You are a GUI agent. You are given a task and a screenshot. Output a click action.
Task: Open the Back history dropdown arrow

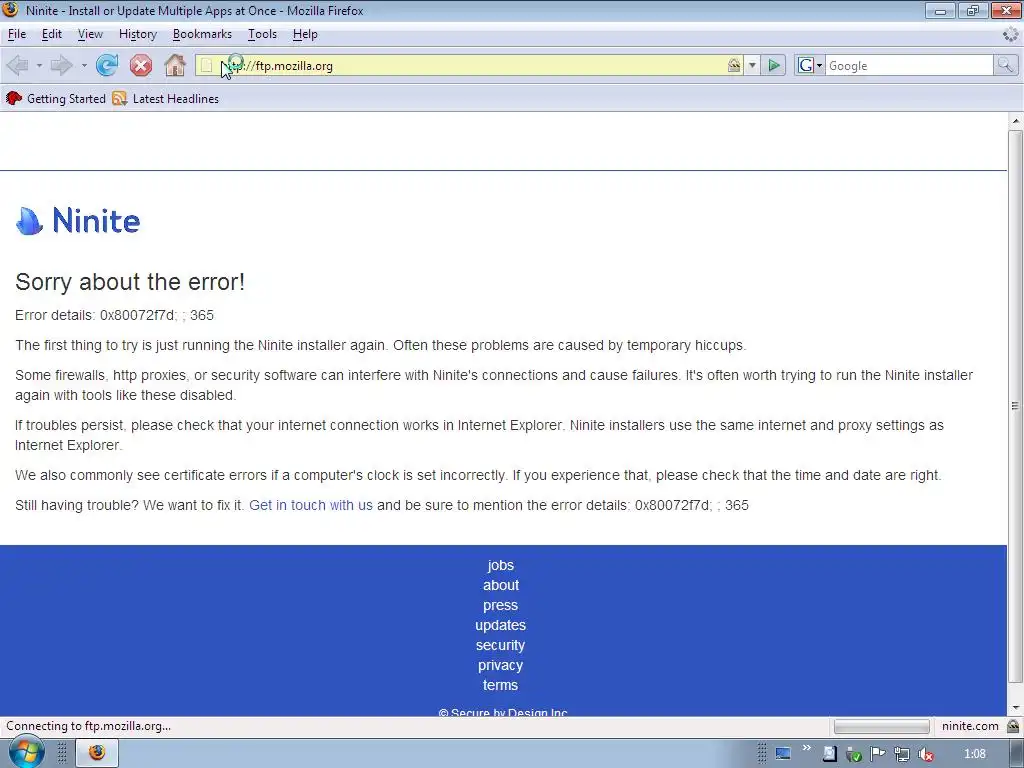(39, 65)
